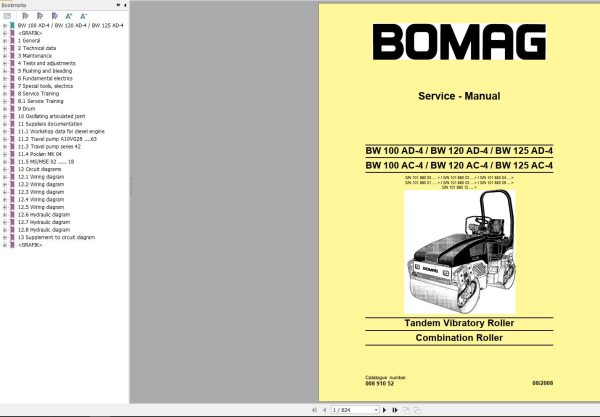This screenshot has height=417, width=600.
Task: Expand 4 Tests and adjustments node
Action: tap(5, 64)
